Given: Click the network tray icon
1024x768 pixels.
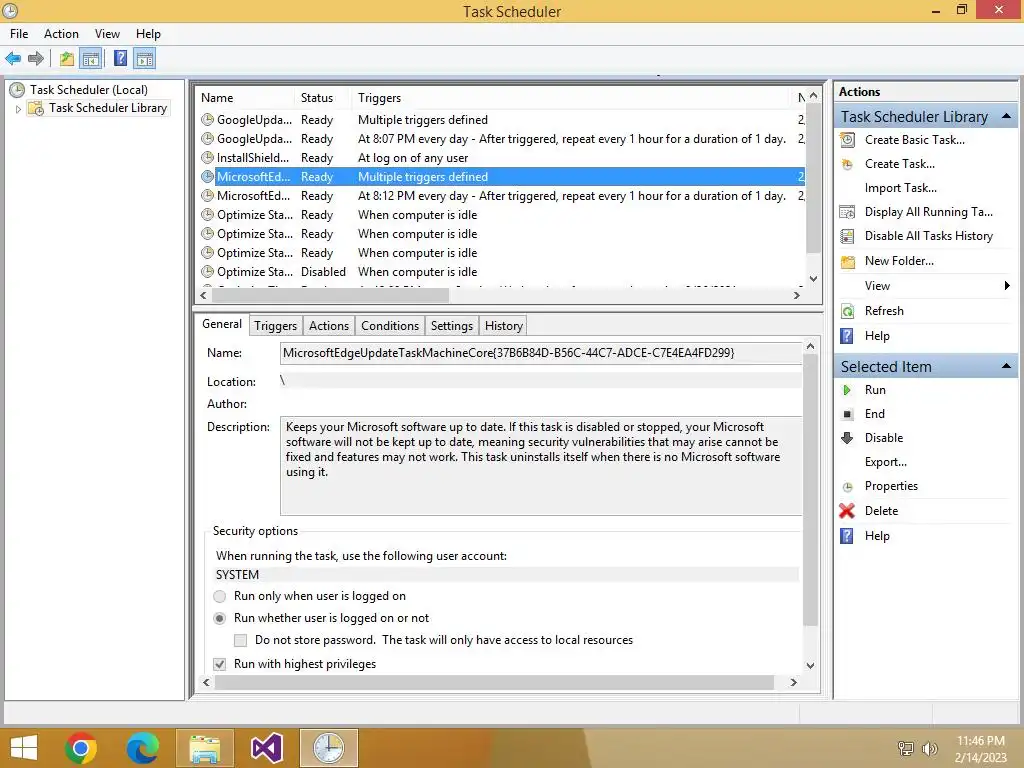Looking at the screenshot, I should pos(906,749).
